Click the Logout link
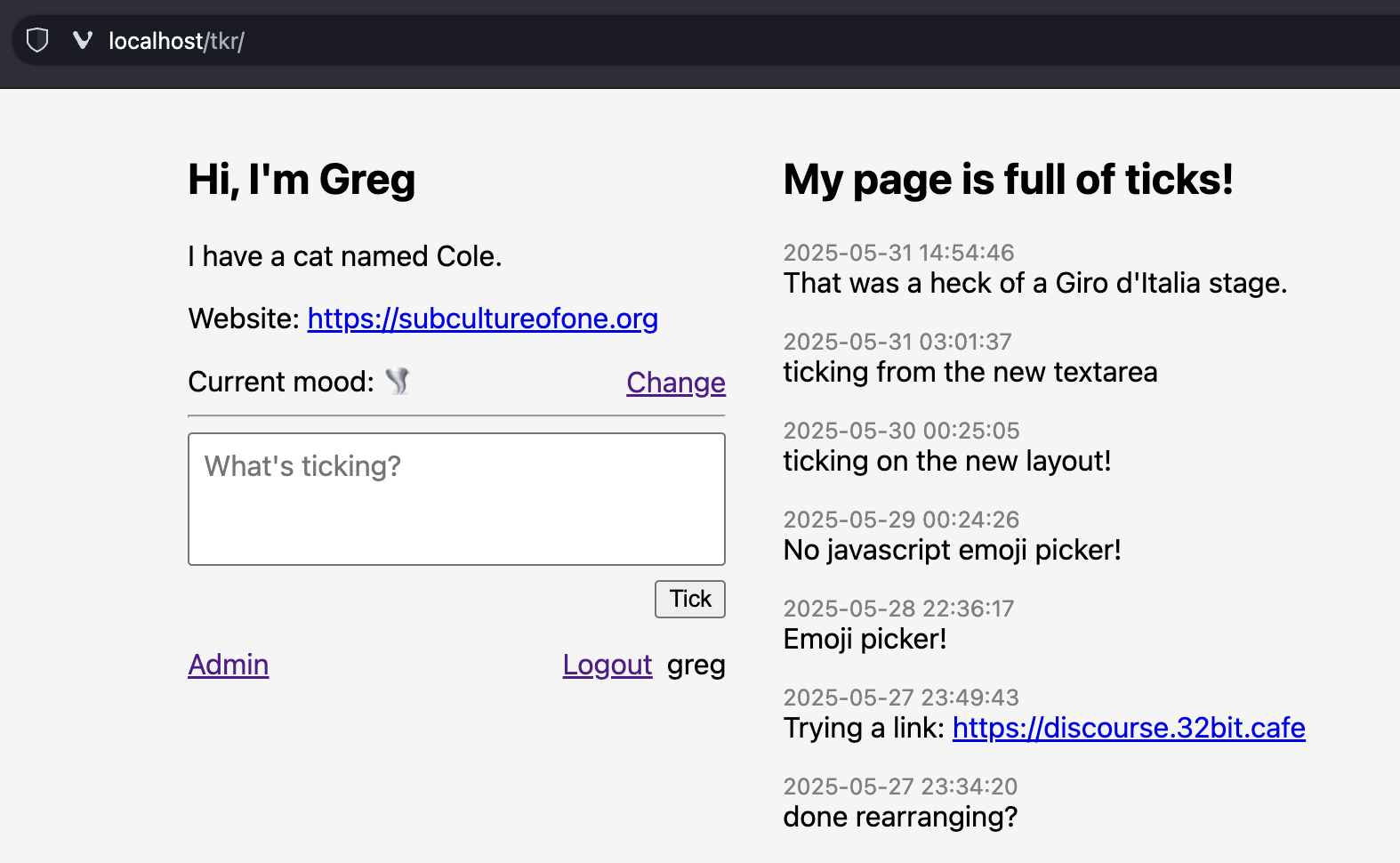Image resolution: width=1400 pixels, height=863 pixels. [607, 665]
